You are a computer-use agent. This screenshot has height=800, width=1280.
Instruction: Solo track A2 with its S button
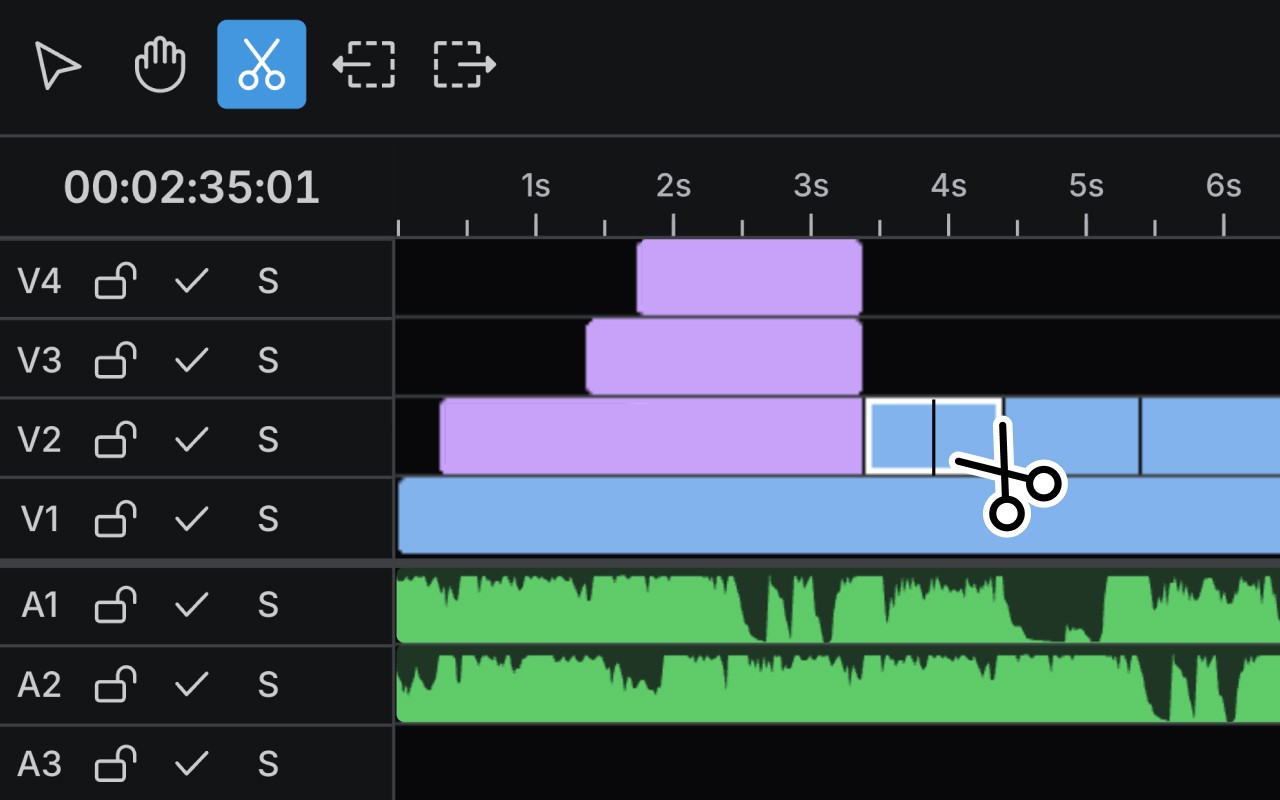tap(267, 685)
